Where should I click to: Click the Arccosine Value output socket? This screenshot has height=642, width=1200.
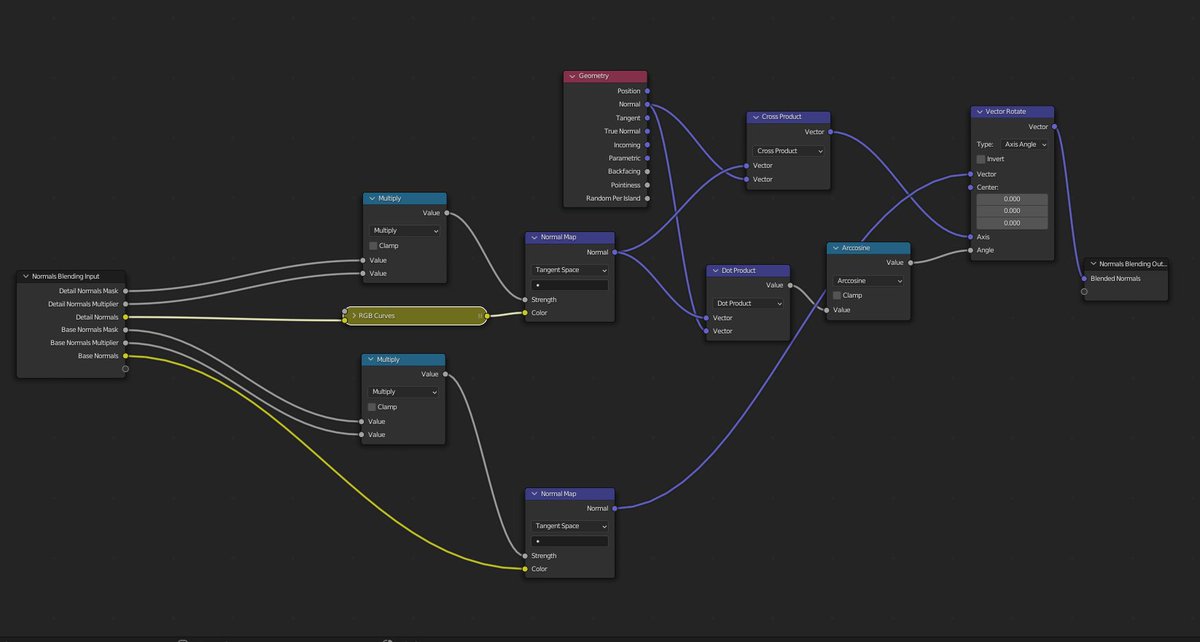pos(910,263)
